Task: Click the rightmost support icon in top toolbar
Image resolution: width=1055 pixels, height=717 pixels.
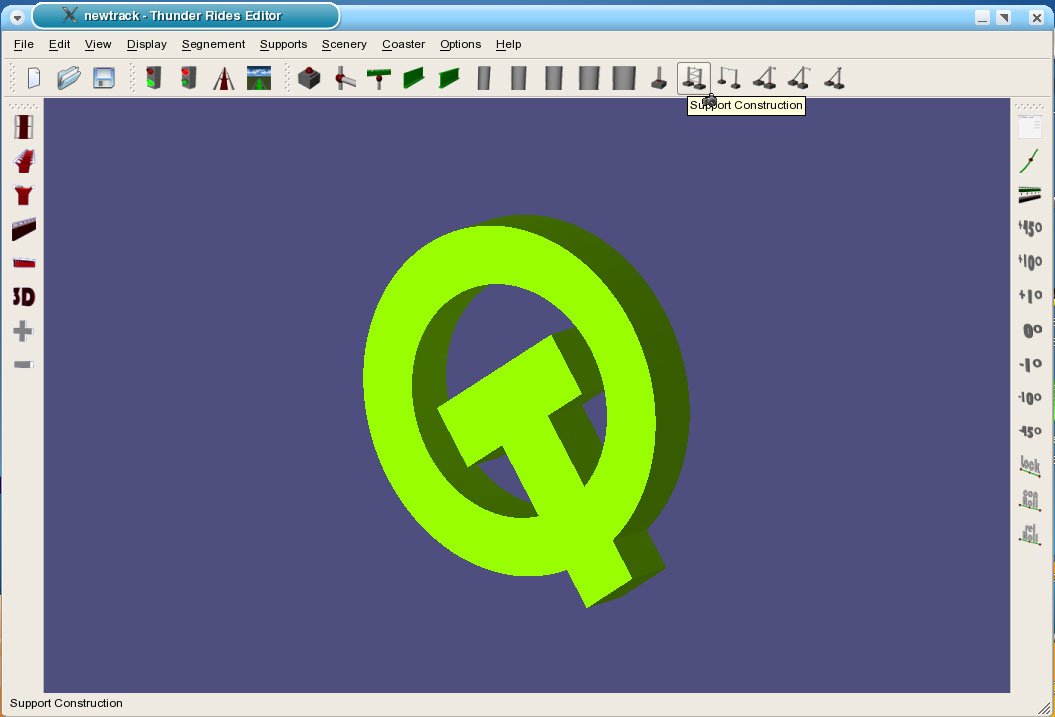Action: [834, 78]
